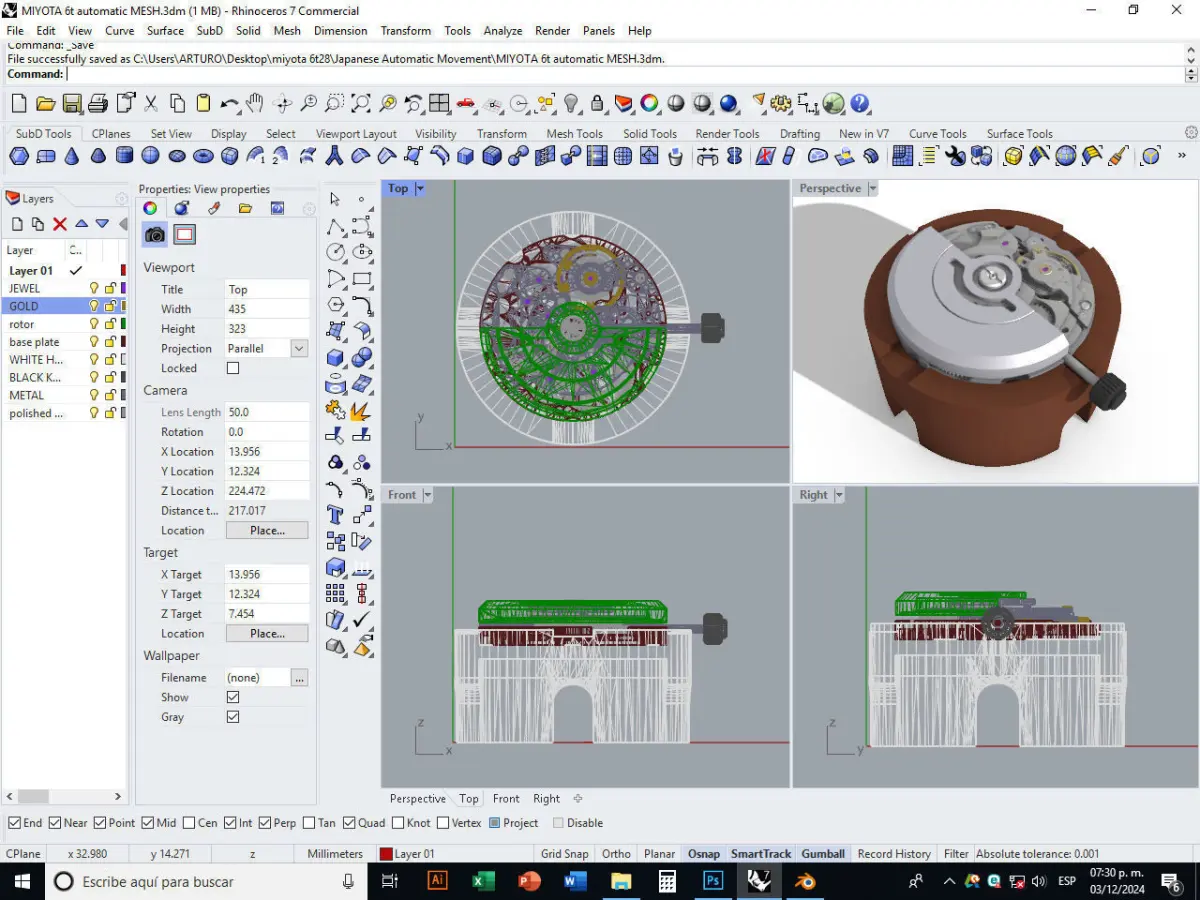Click the red car icon in the toolbar
Viewport: 1200px width, 900px height.
click(x=465, y=103)
